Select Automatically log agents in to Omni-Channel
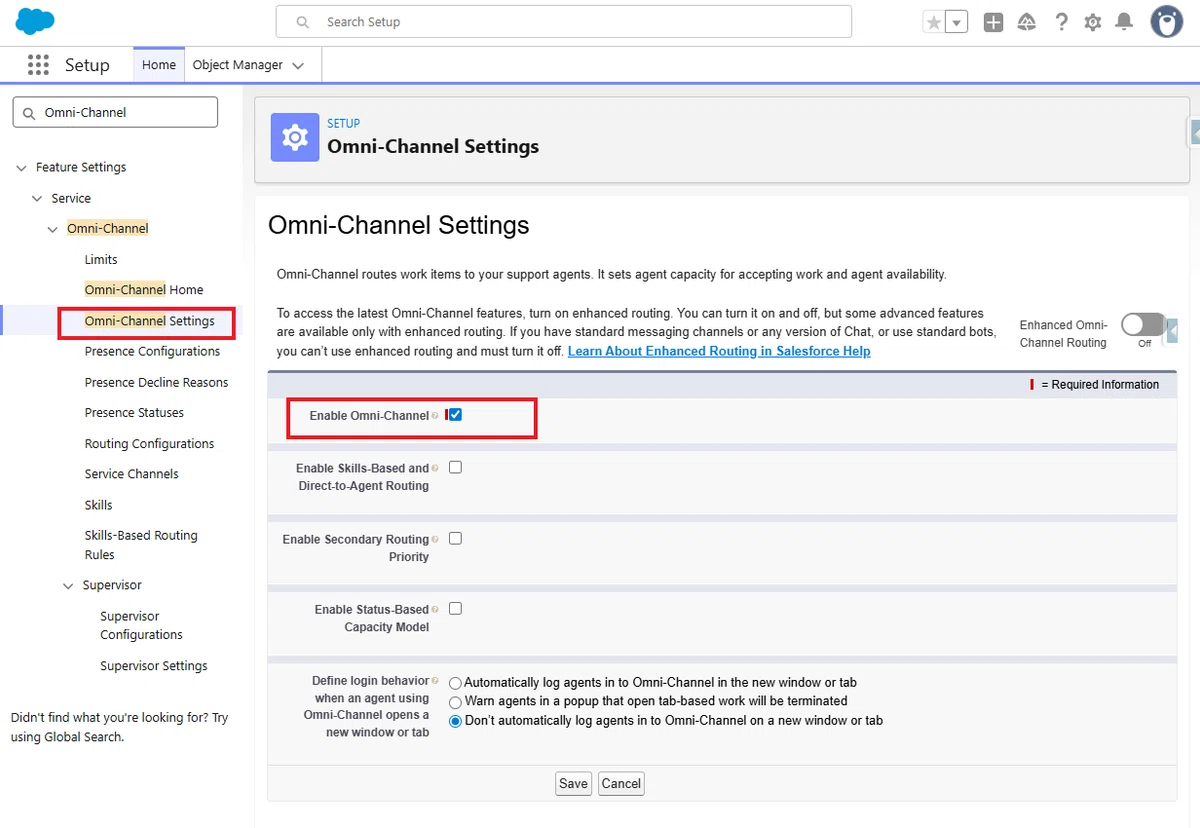Image resolution: width=1200 pixels, height=828 pixels. (456, 683)
